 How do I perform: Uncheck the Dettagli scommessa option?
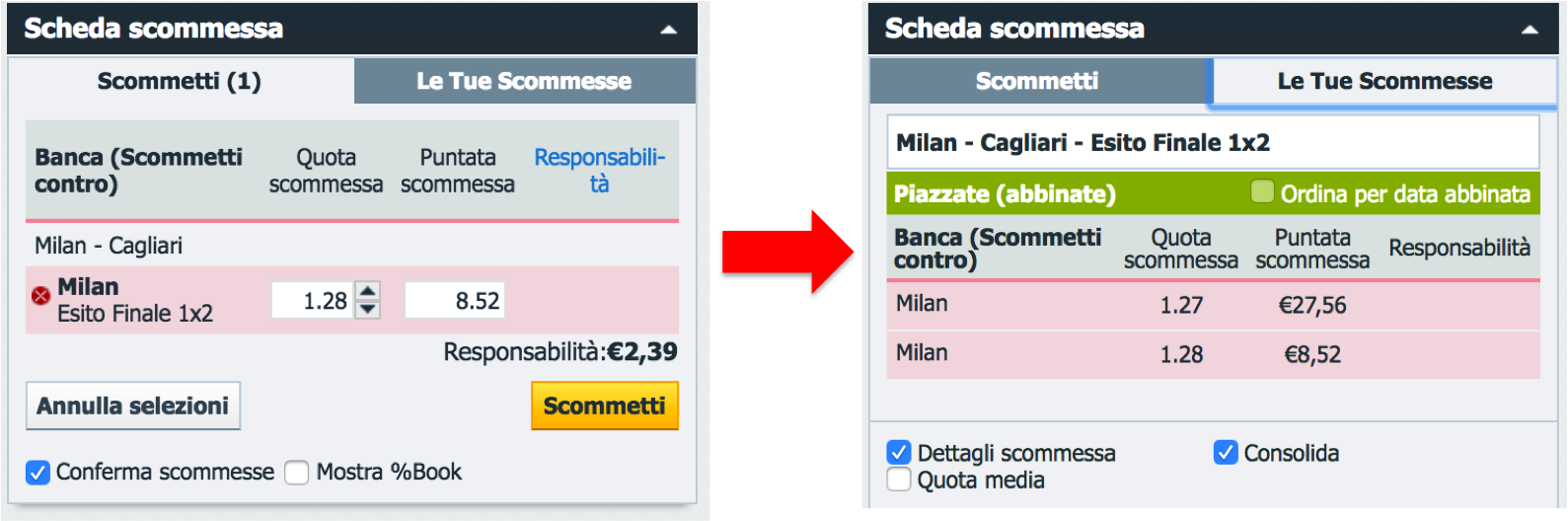click(899, 453)
